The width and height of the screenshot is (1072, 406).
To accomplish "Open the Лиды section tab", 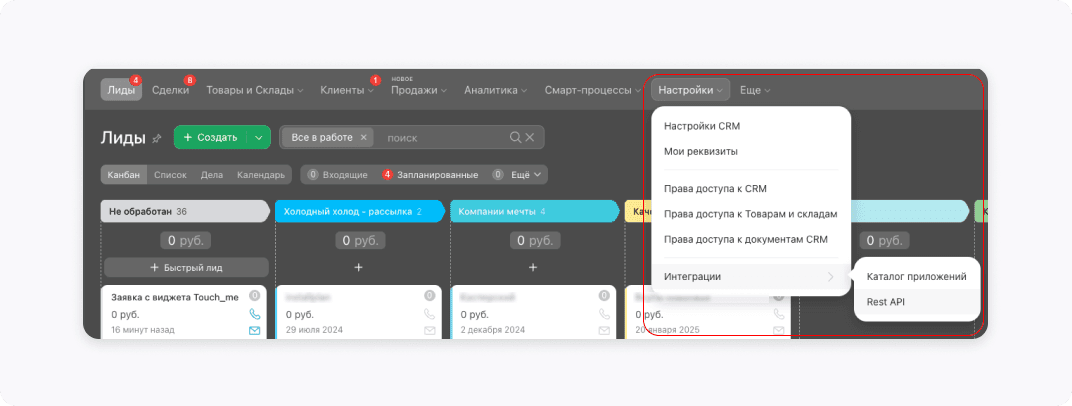I will 121,90.
